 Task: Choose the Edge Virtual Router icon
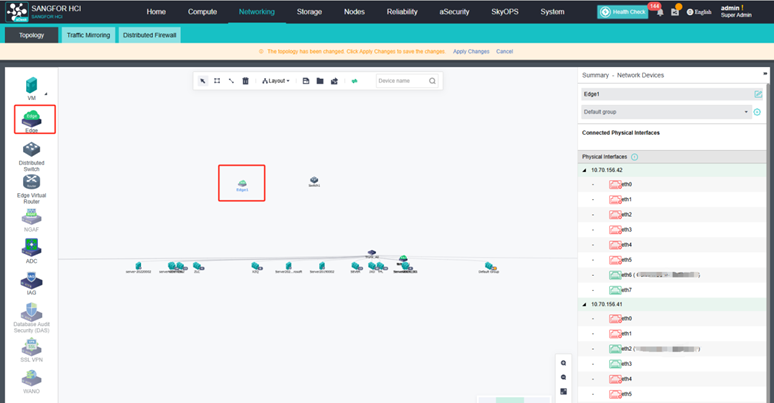(32, 182)
